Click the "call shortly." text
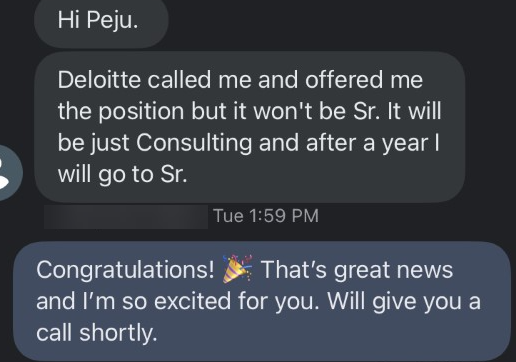 pyautogui.click(x=97, y=333)
